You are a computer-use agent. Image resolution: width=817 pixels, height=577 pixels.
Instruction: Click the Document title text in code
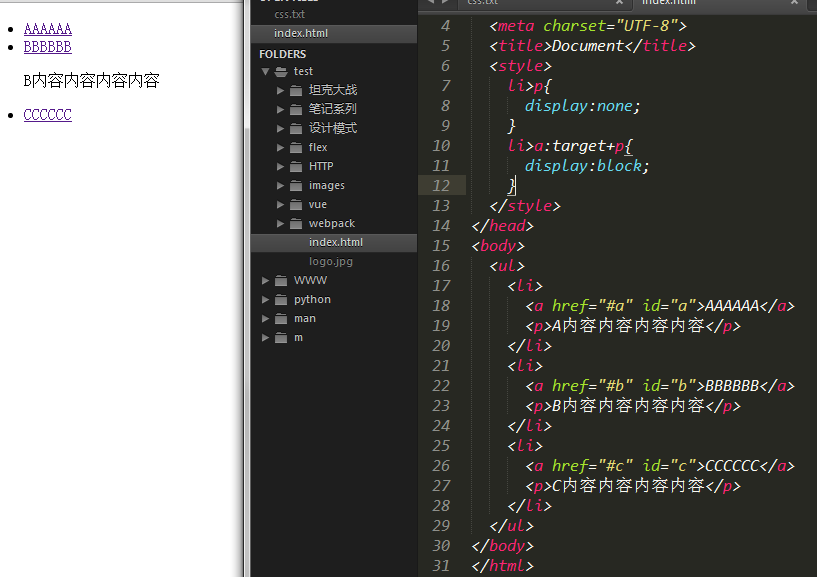pyautogui.click(x=587, y=46)
